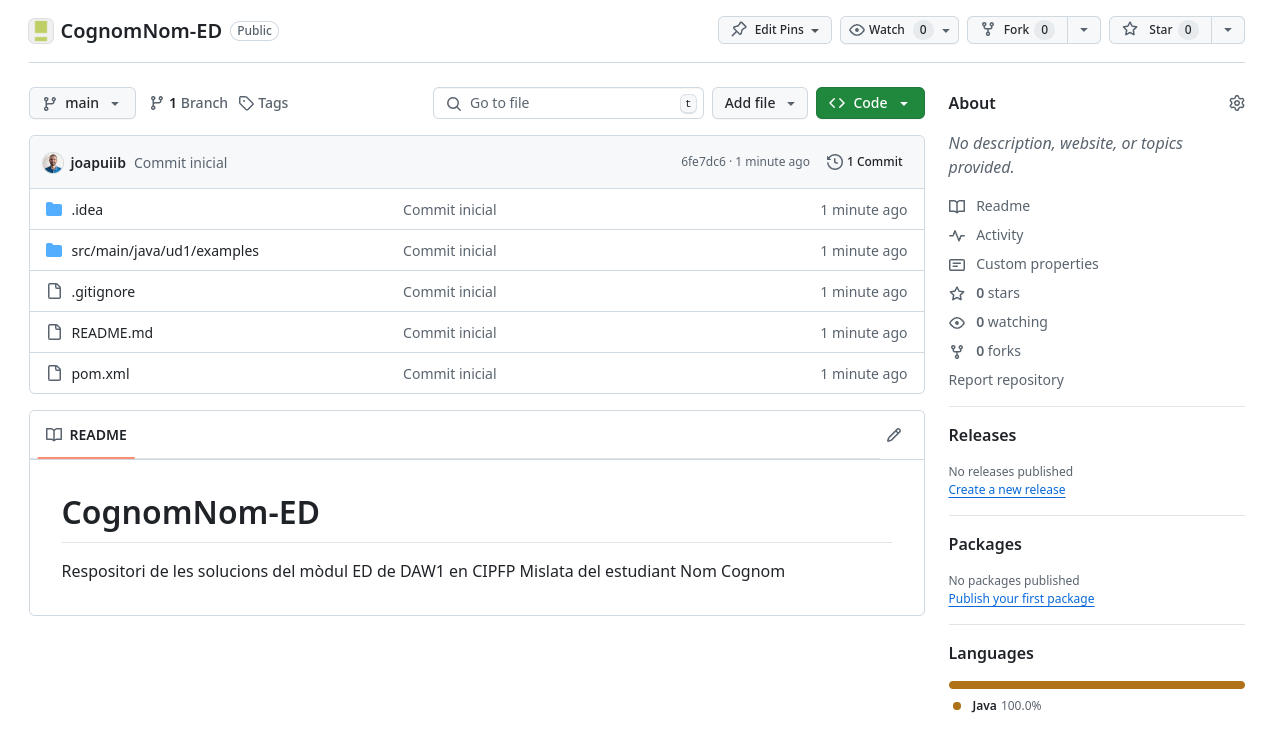The height and width of the screenshot is (735, 1271).
Task: Expand the Fork options dropdown arrow
Action: click(x=1084, y=30)
